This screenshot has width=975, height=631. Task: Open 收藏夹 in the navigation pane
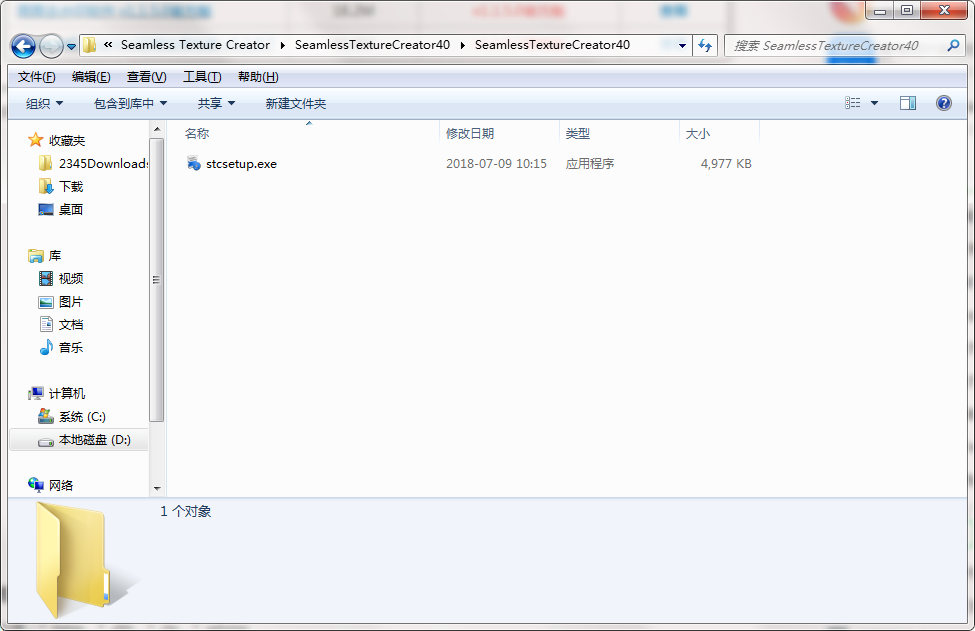click(67, 141)
